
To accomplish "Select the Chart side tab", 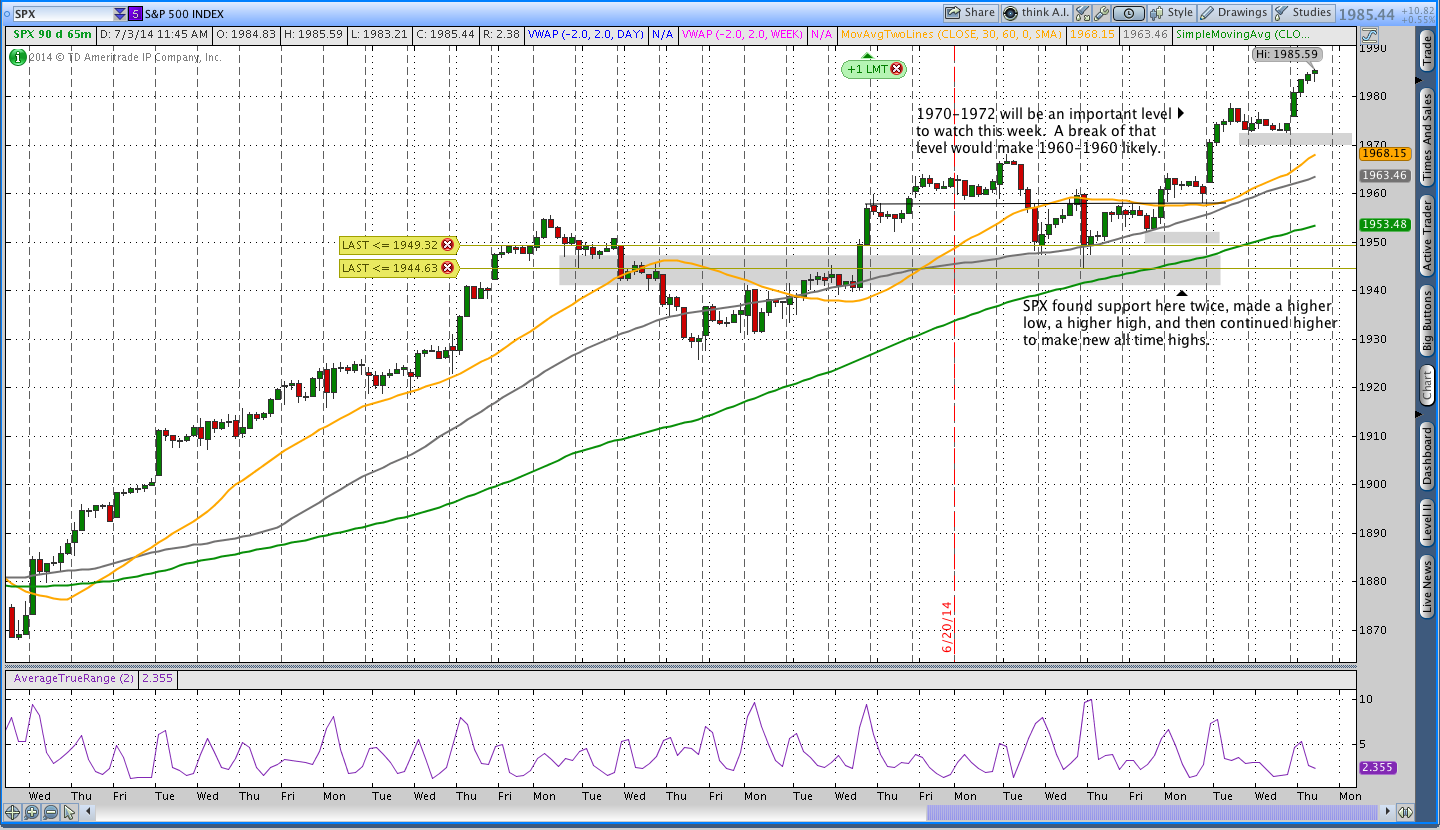I will (1427, 385).
